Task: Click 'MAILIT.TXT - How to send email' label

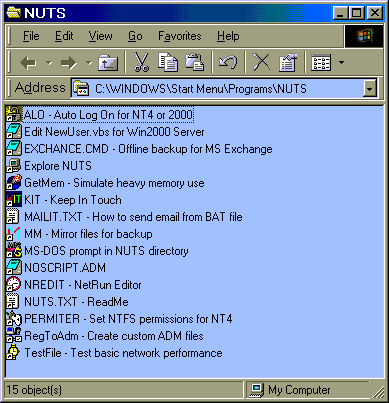Action: click(133, 217)
